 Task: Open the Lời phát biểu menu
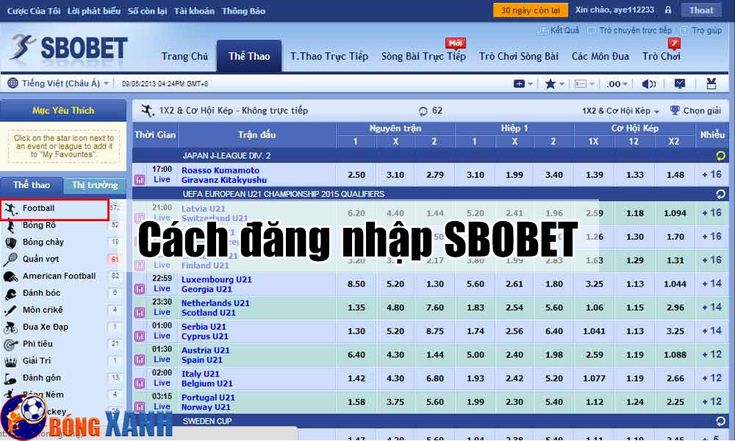(x=94, y=11)
